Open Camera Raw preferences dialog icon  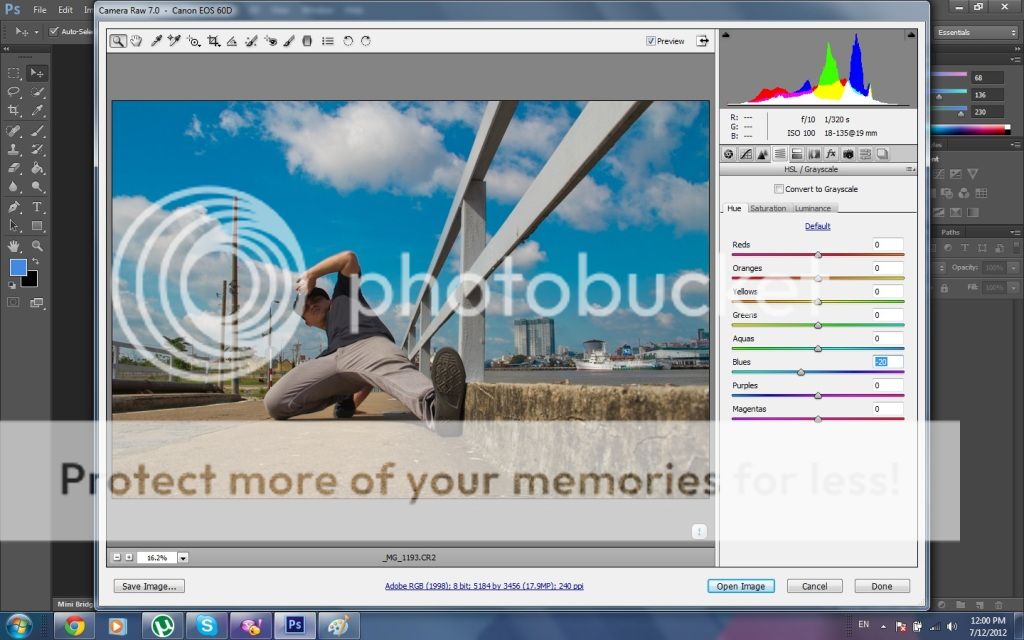(x=328, y=41)
